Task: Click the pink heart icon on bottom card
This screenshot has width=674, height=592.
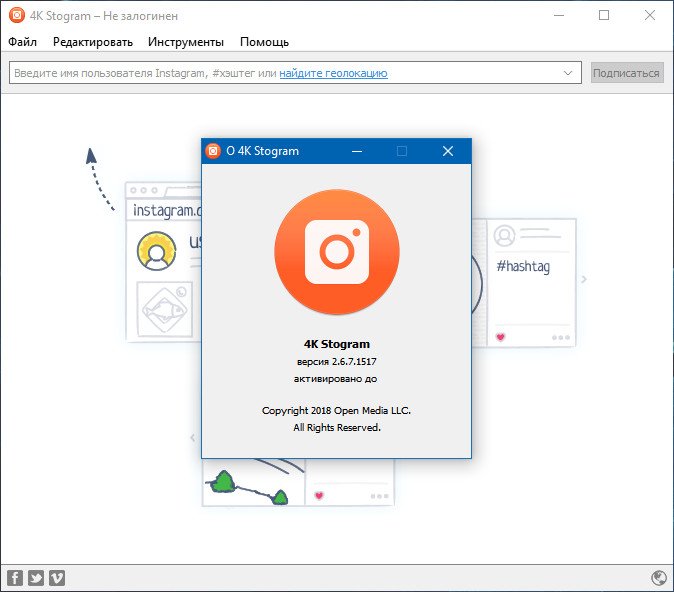Action: 319,496
